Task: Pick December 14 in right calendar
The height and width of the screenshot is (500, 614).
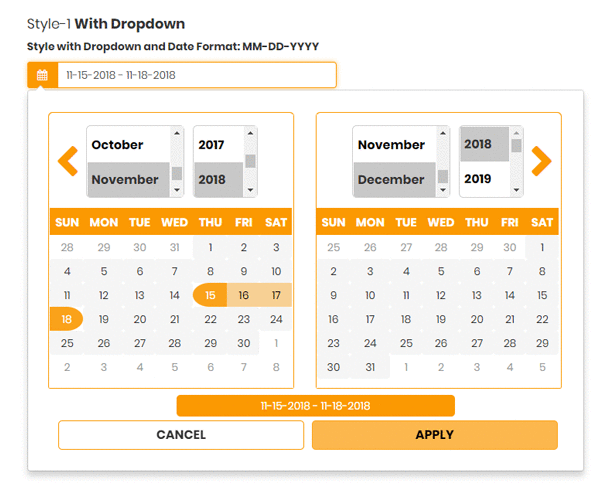Action: 509,295
